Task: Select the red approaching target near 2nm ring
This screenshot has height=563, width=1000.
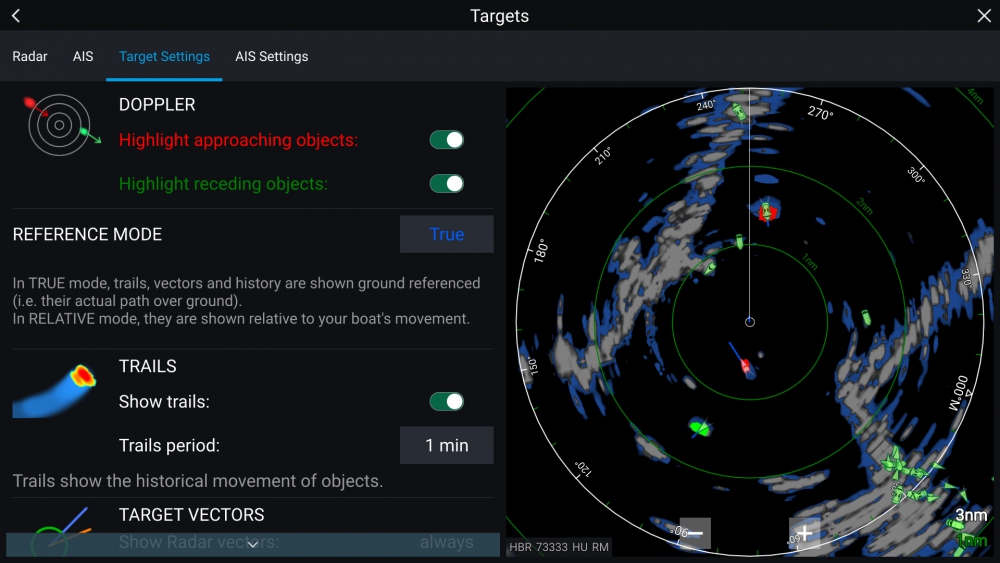Action: pos(767,211)
